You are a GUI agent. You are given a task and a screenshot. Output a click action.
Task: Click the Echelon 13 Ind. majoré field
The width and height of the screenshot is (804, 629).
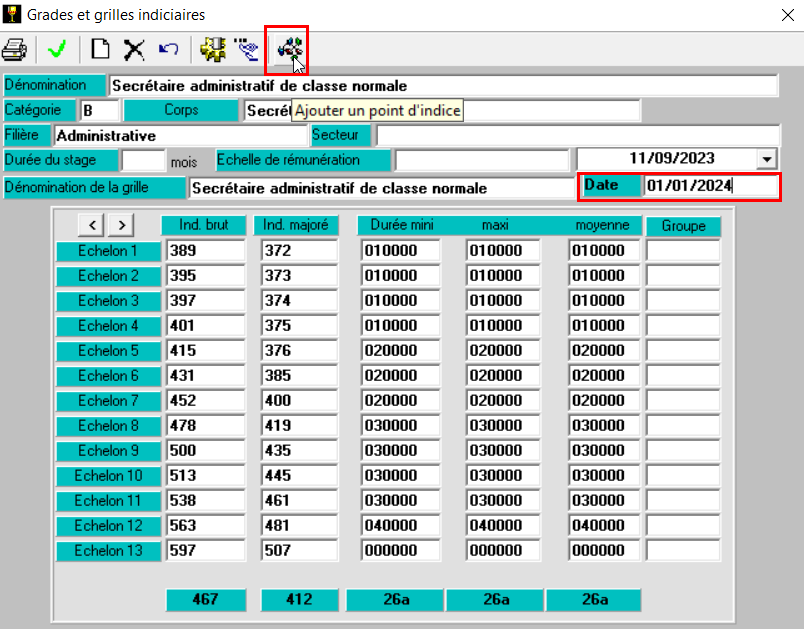tap(300, 551)
